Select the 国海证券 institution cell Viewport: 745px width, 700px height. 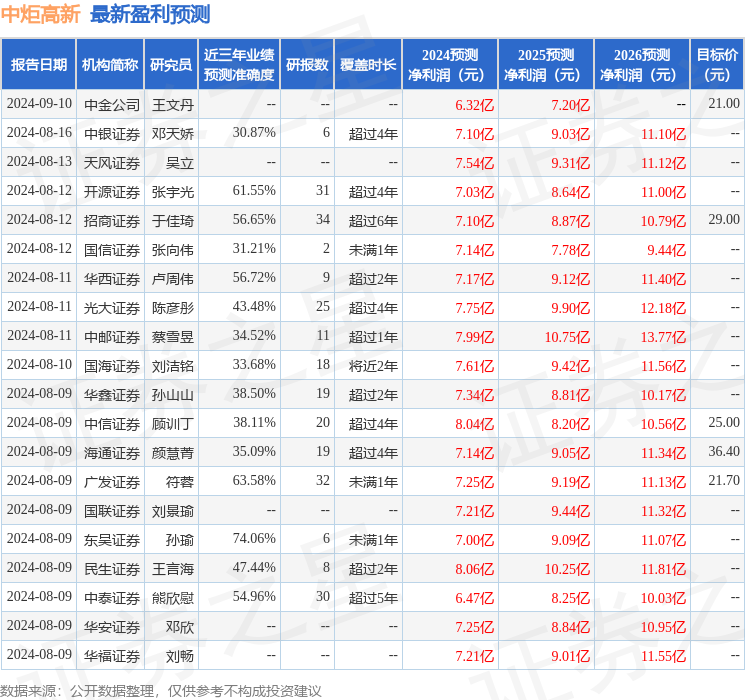(112, 366)
